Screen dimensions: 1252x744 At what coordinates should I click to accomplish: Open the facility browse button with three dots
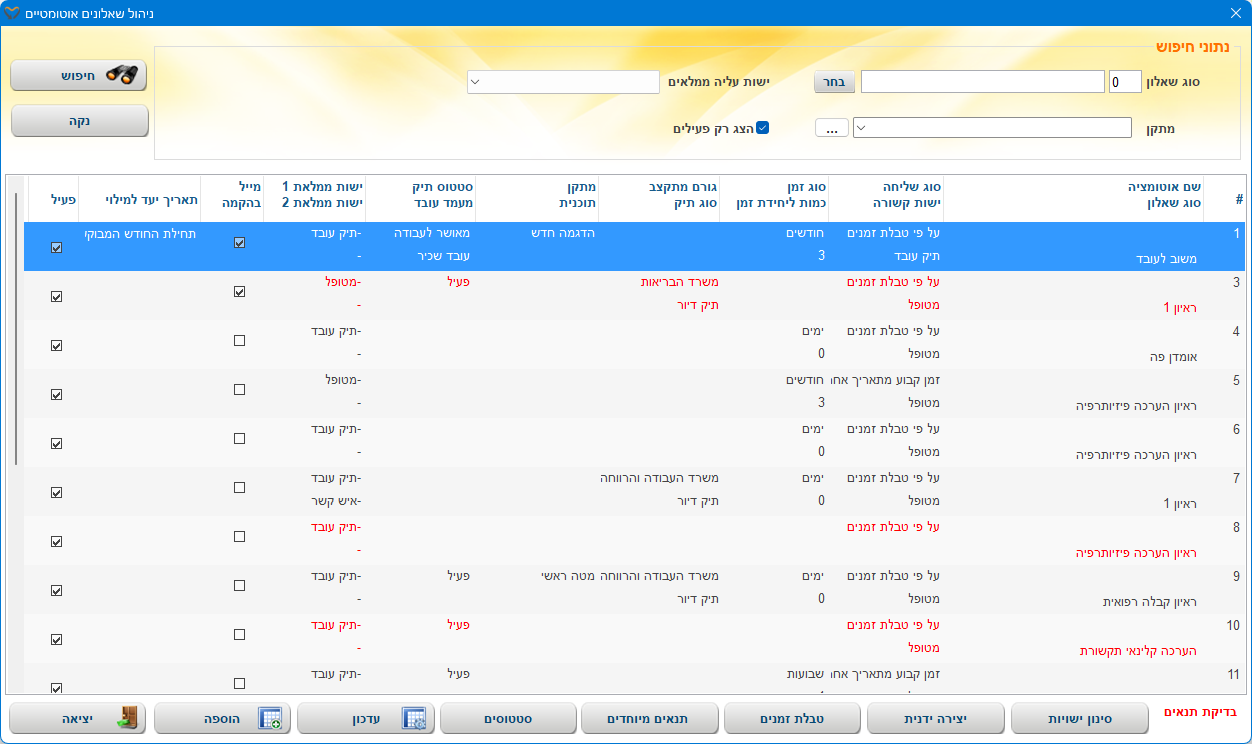click(x=832, y=128)
